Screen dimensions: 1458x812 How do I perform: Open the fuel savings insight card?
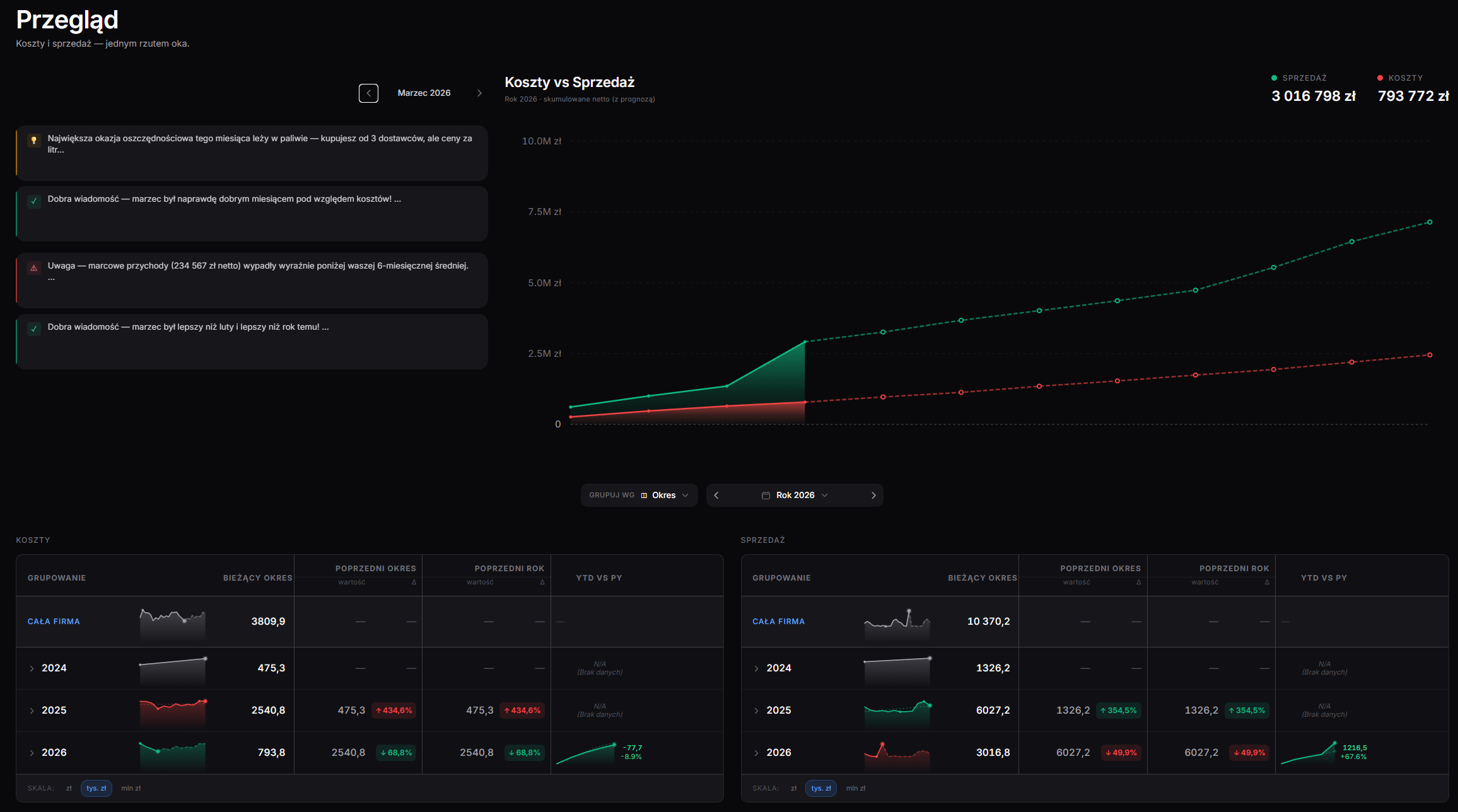tap(252, 153)
